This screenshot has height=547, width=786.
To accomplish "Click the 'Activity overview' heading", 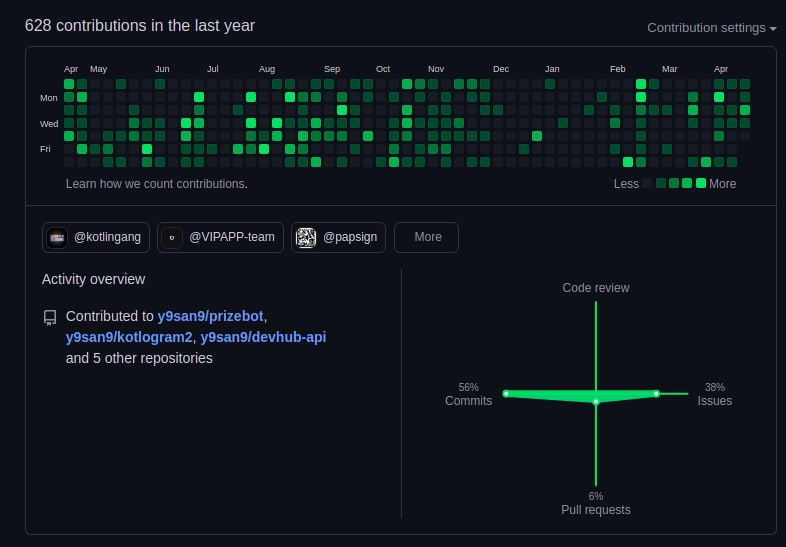I will 93,279.
